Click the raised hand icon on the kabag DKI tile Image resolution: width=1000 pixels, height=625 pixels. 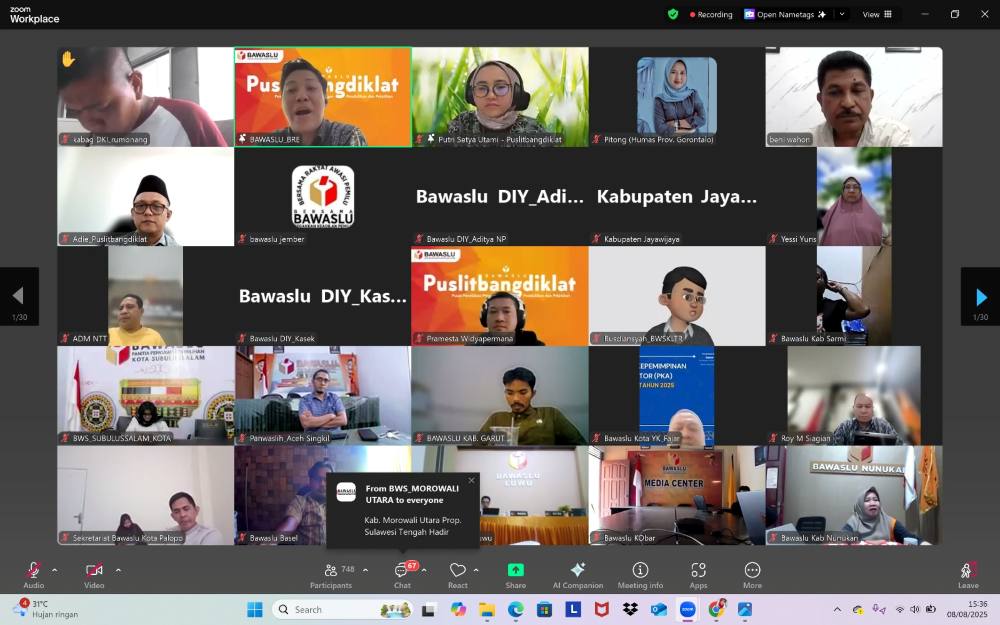point(68,59)
